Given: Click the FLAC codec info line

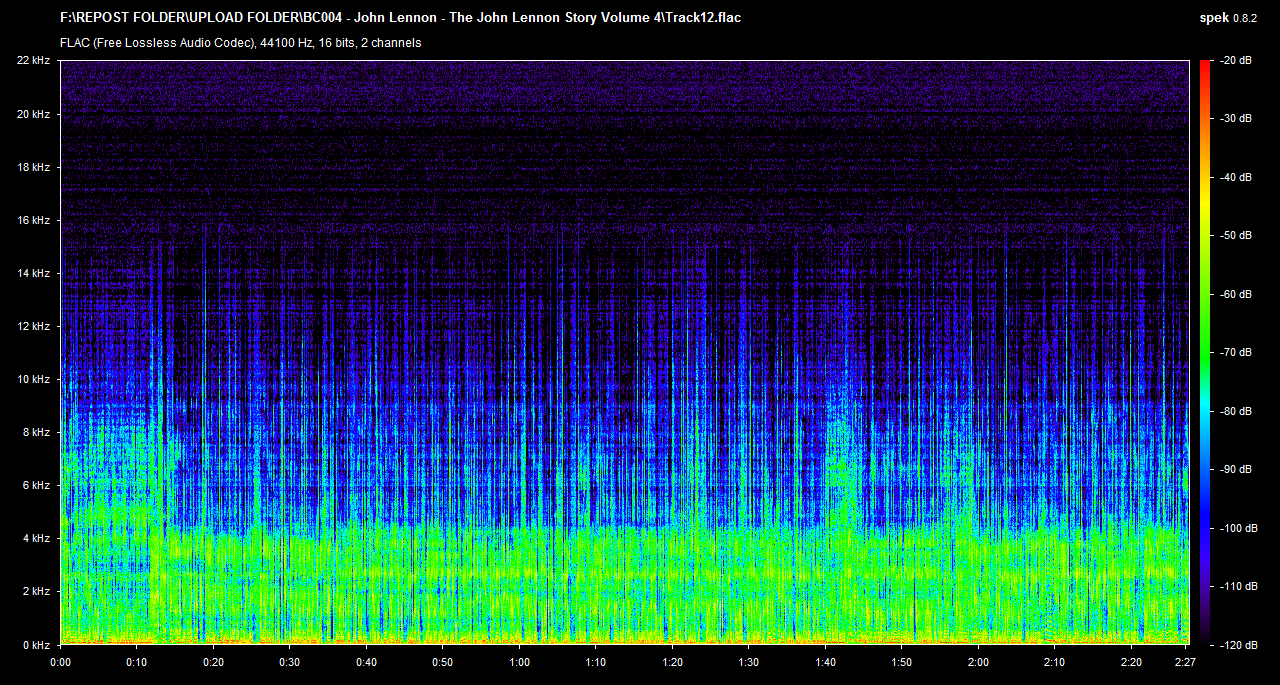Looking at the screenshot, I should coord(240,43).
